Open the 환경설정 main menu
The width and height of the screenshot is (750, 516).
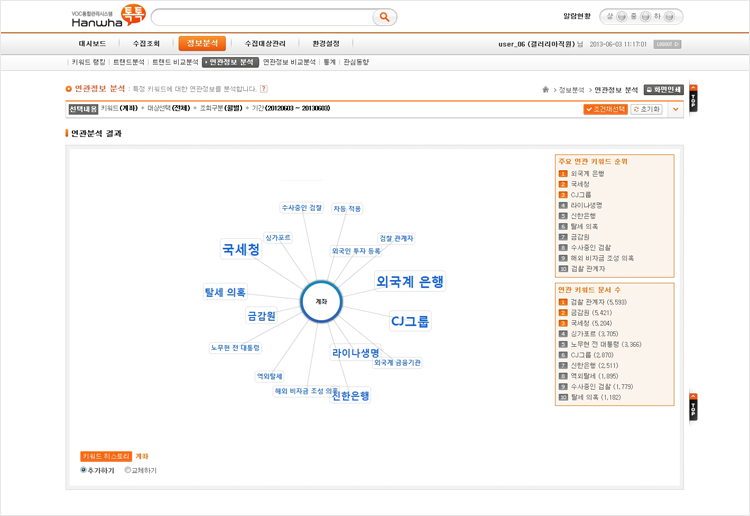[x=326, y=44]
